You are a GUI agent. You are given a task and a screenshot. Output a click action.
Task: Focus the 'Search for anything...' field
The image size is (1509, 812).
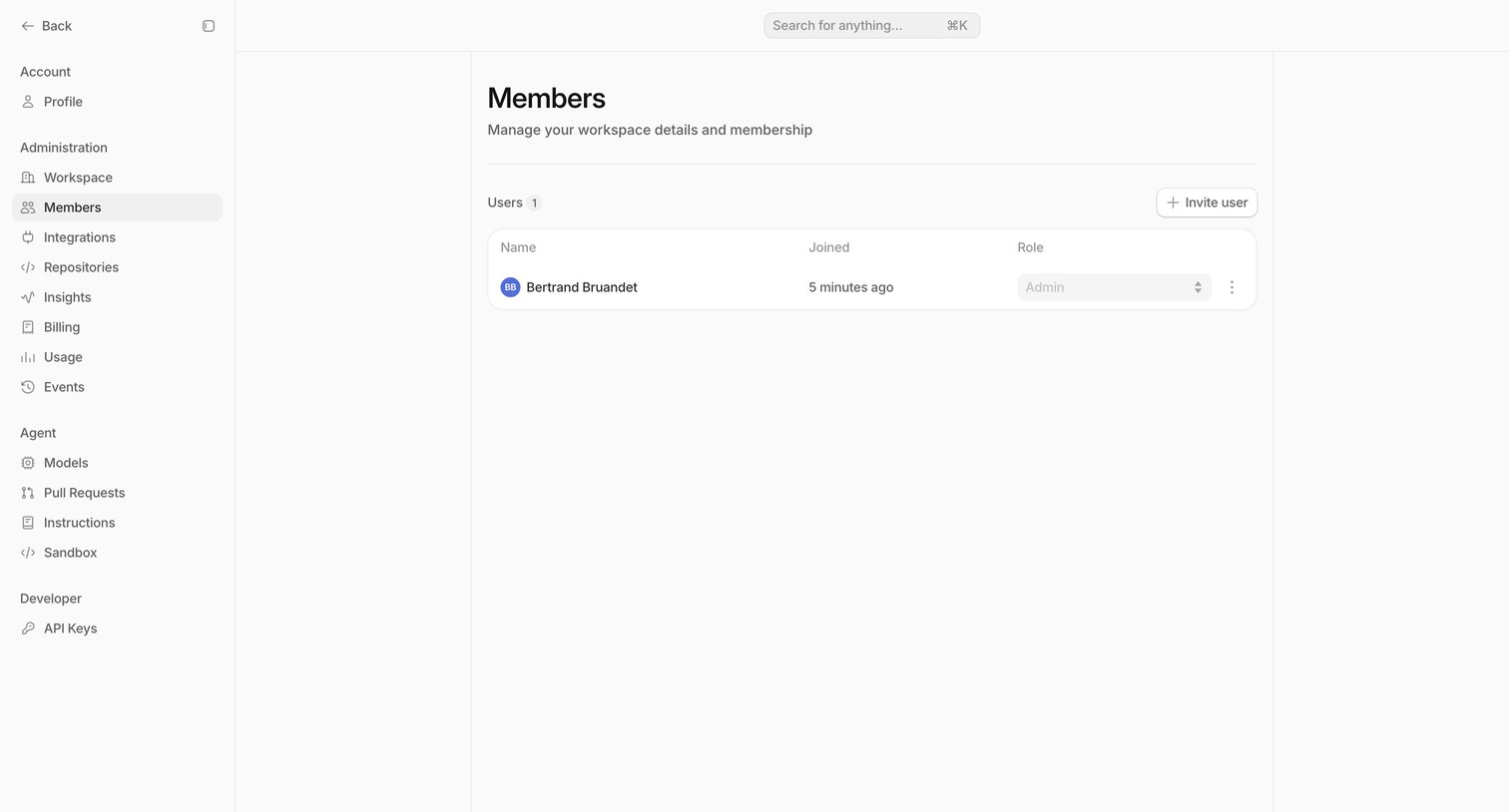coord(871,26)
